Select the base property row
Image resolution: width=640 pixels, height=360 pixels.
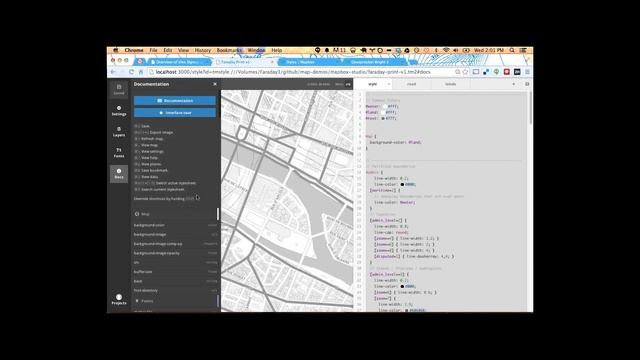(x=175, y=281)
